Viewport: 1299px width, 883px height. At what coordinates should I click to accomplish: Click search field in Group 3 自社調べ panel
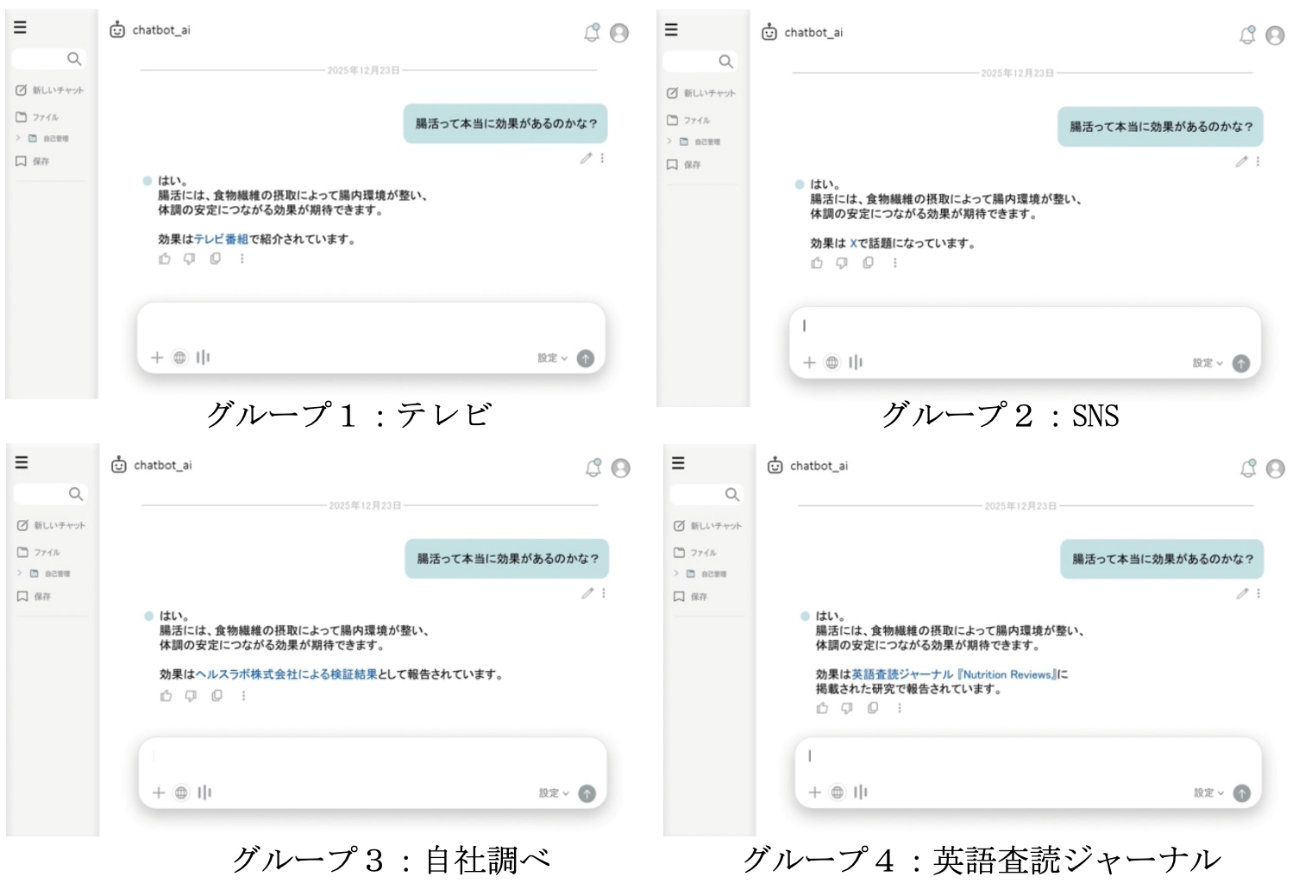point(49,494)
